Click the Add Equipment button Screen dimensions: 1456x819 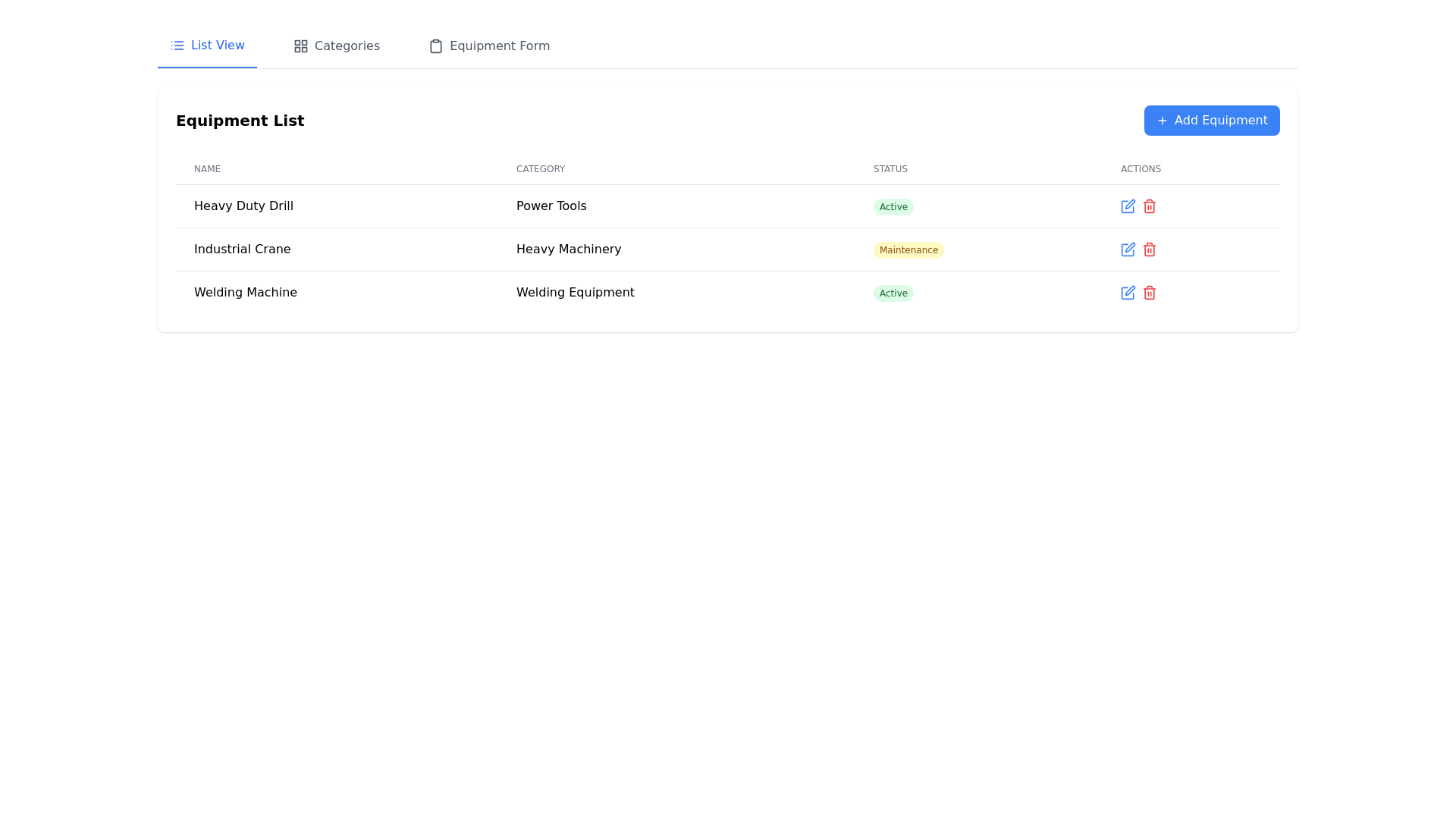1211,121
